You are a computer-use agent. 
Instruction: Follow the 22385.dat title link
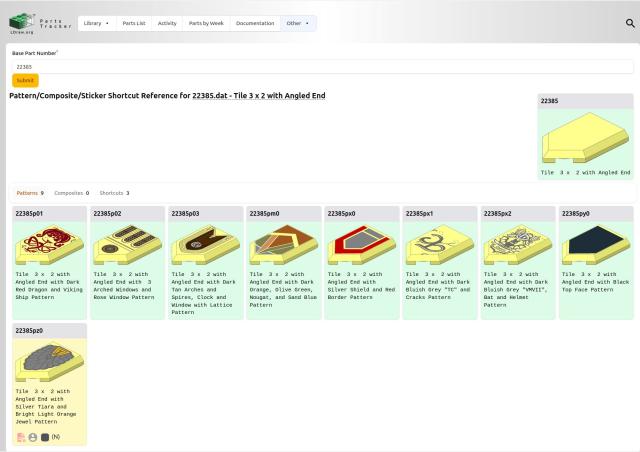(258, 96)
